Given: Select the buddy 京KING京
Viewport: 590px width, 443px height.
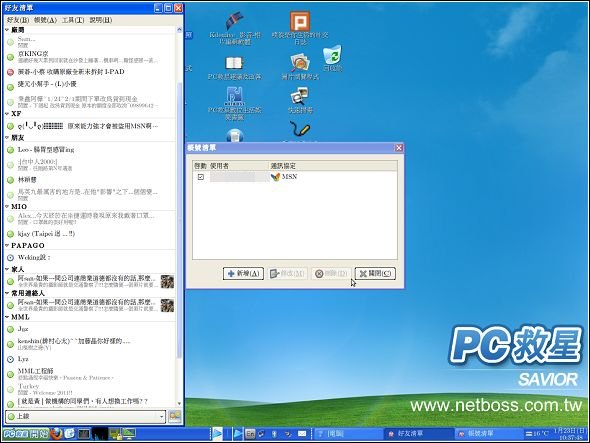Looking at the screenshot, I should pyautogui.click(x=90, y=56).
